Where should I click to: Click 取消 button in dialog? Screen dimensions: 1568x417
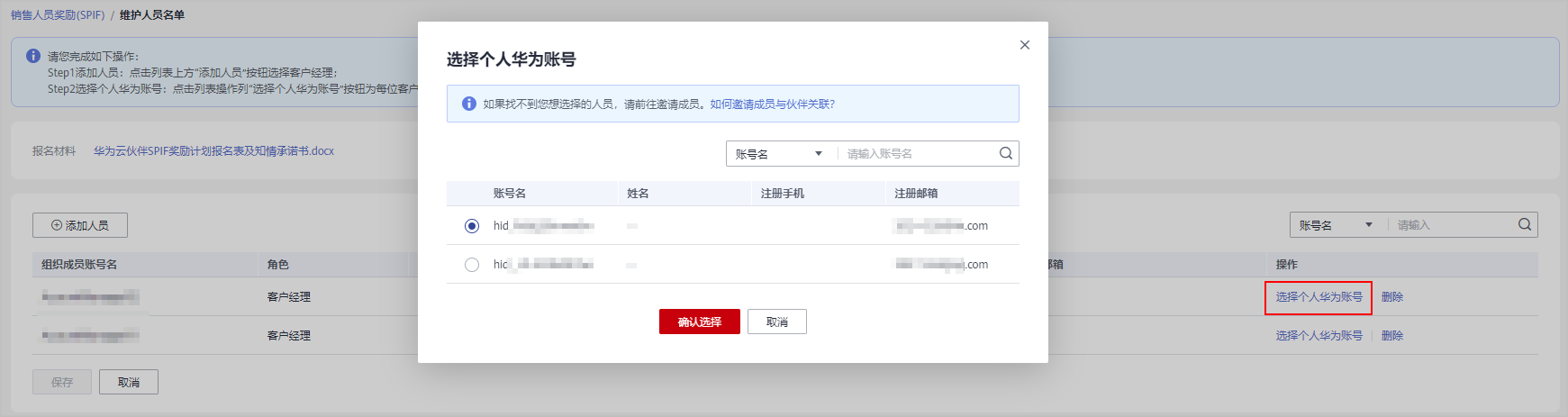pyautogui.click(x=776, y=322)
